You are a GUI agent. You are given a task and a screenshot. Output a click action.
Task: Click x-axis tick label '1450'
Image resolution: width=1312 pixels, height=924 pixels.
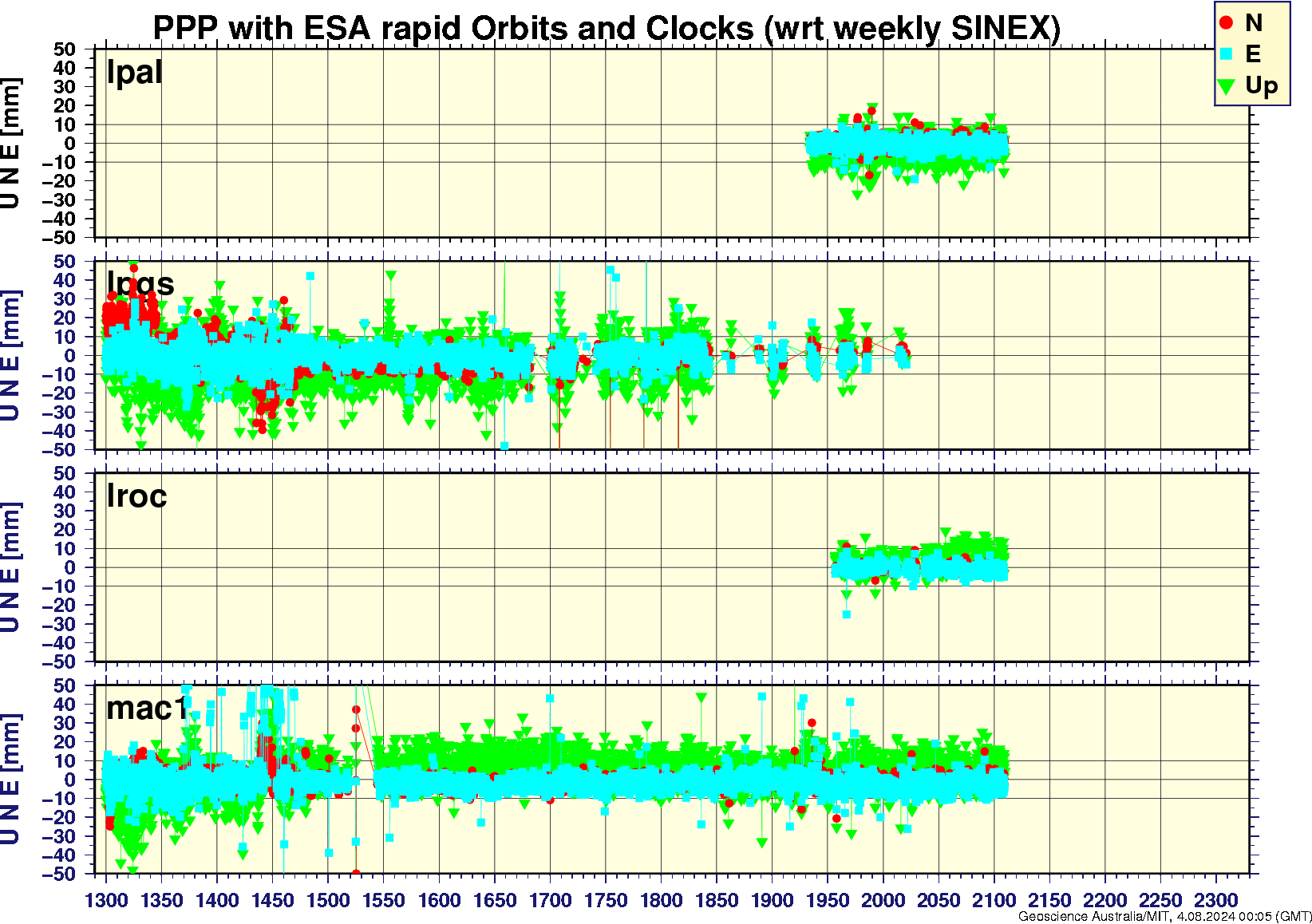pos(273,901)
